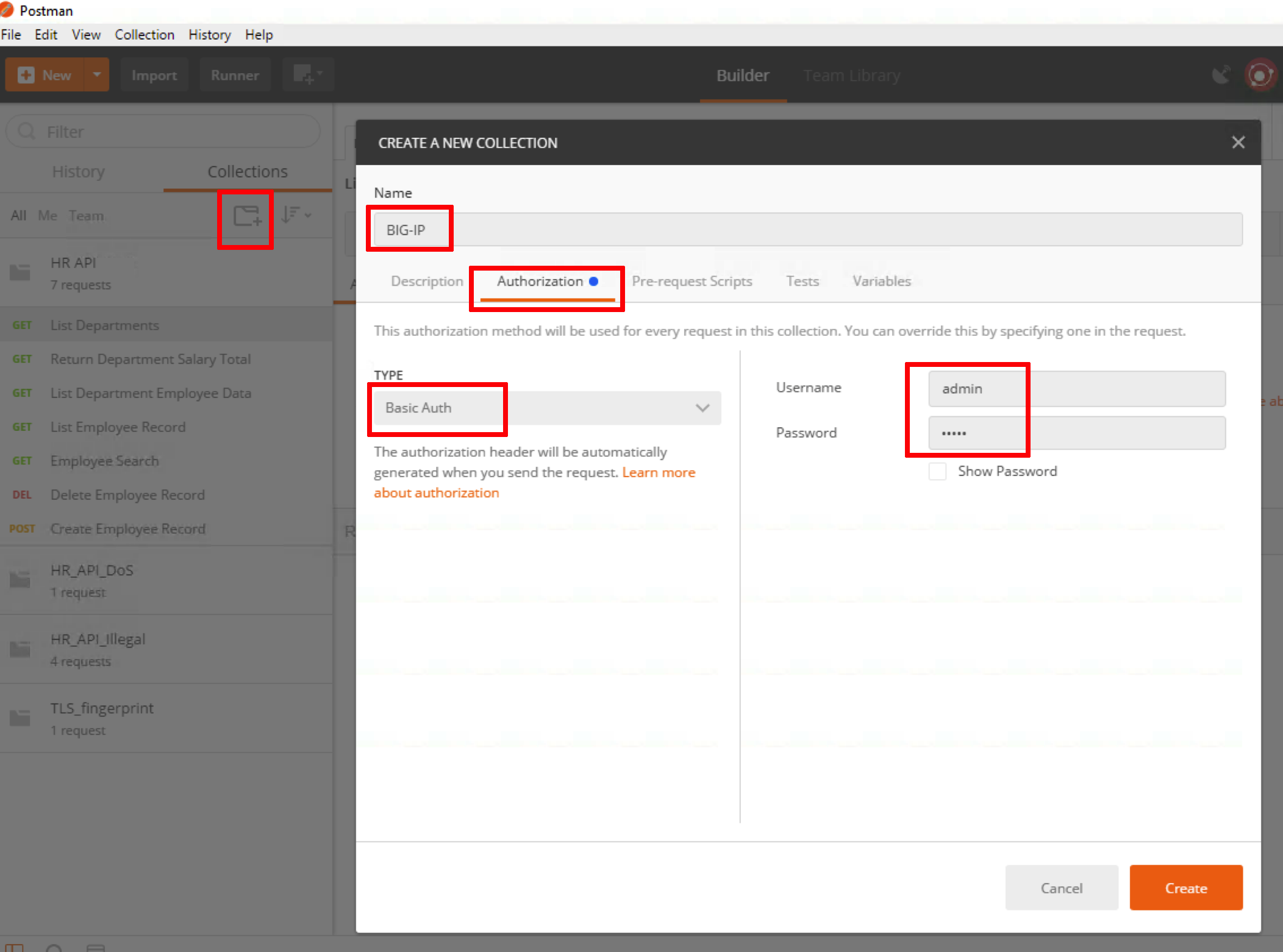The image size is (1283, 952).
Task: Click the Runner button
Action: coord(235,75)
